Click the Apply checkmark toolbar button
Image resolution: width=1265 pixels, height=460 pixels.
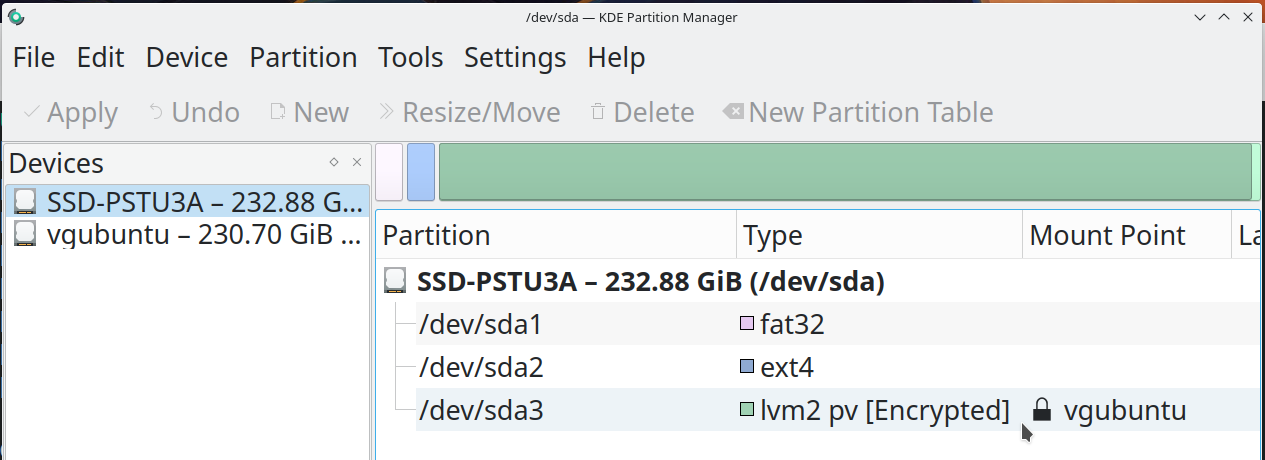point(70,112)
